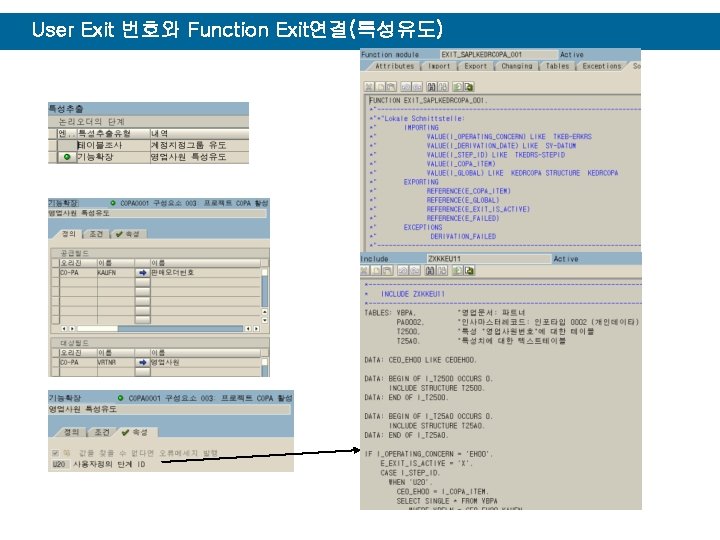
Task: Click the scroll down arrow in 공급필드 table
Action: (264, 320)
